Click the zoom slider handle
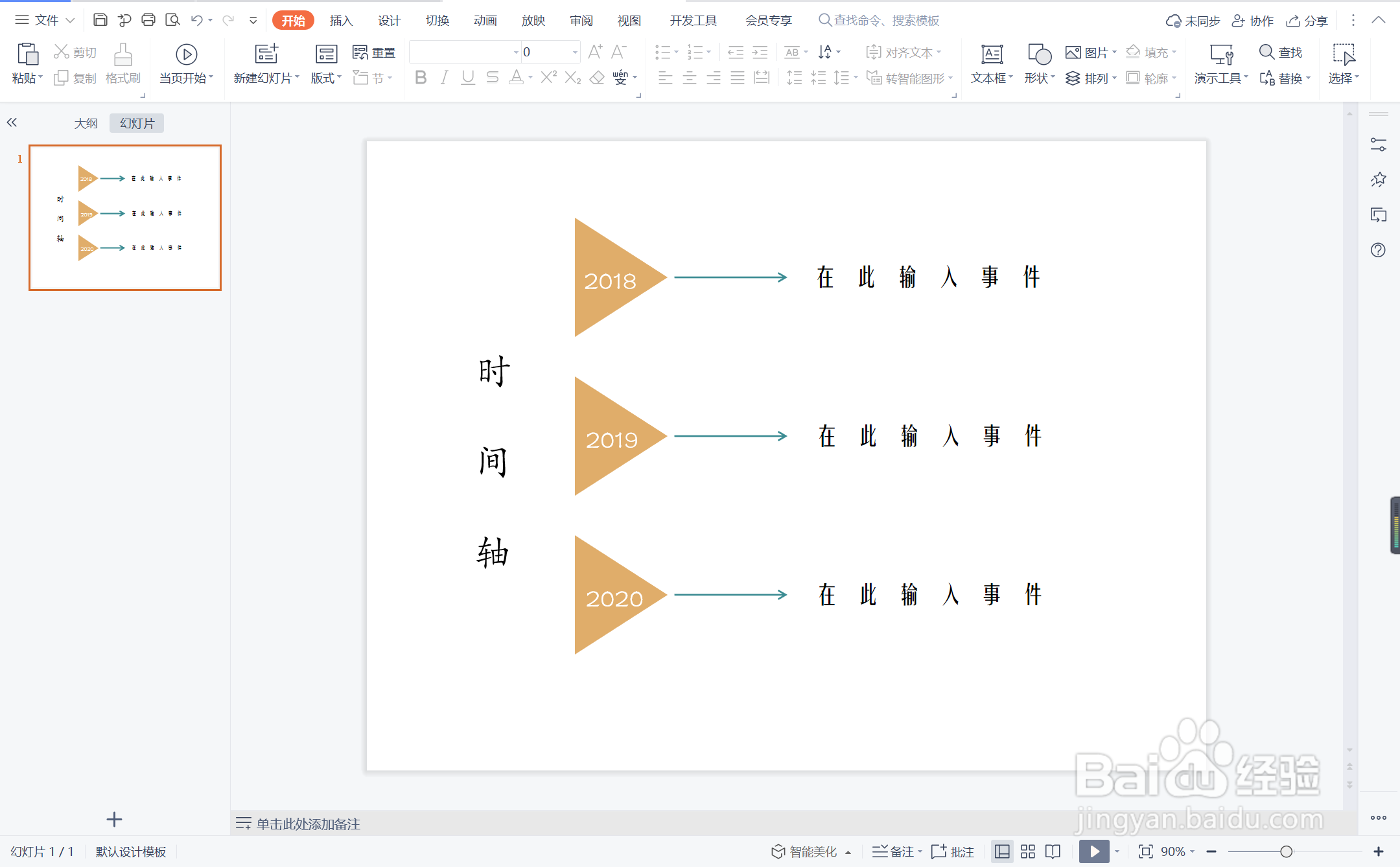 (1287, 851)
